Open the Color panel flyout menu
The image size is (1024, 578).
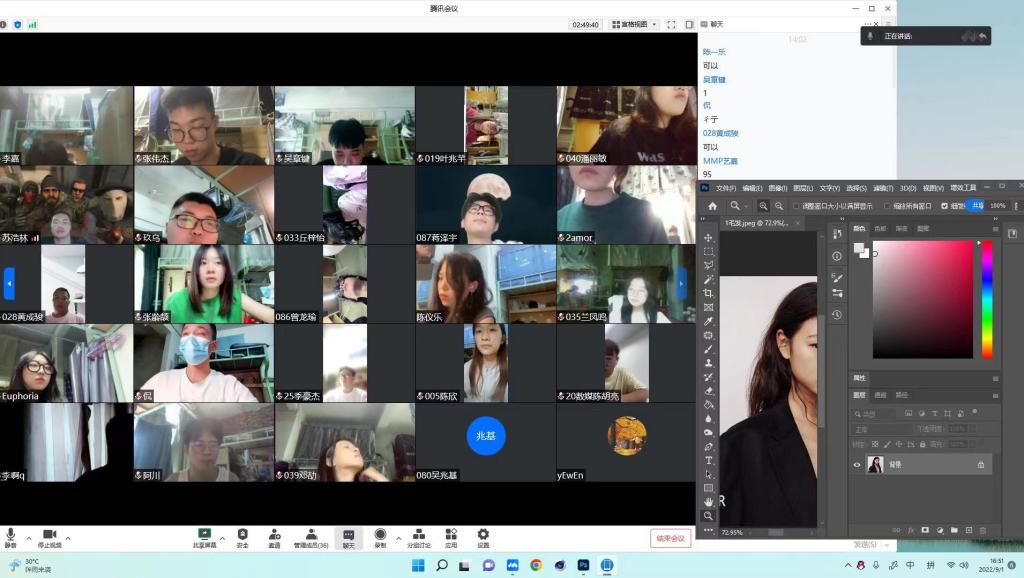coord(995,228)
